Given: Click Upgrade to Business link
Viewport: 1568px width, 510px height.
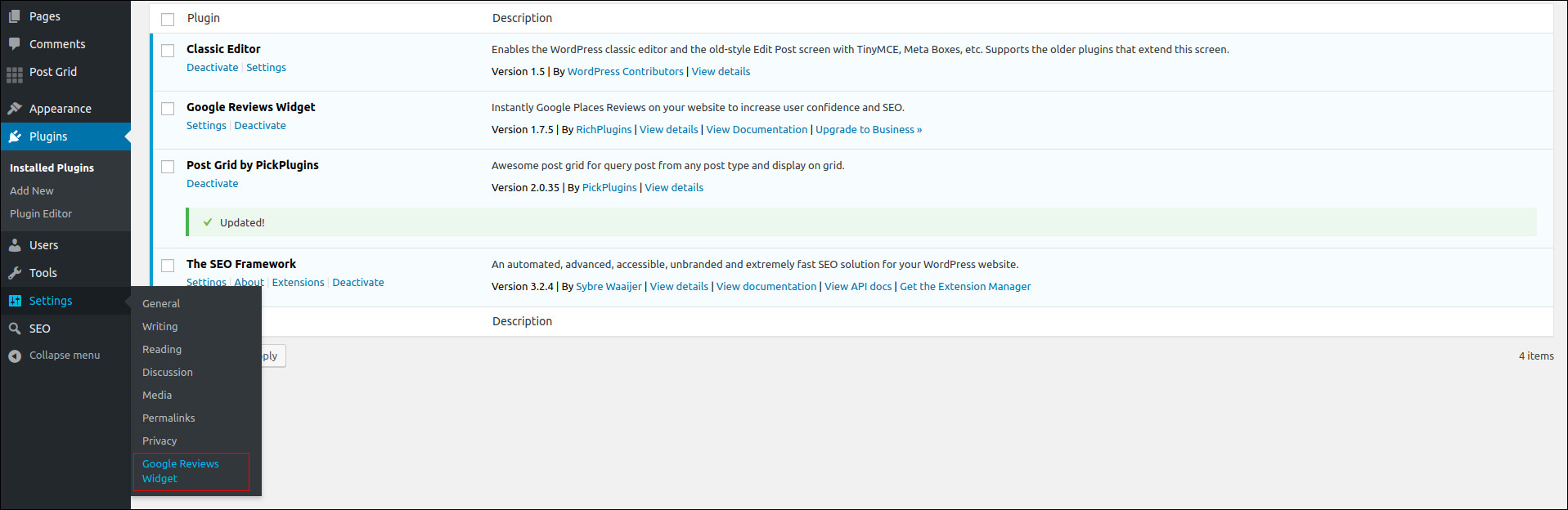Looking at the screenshot, I should [869, 130].
